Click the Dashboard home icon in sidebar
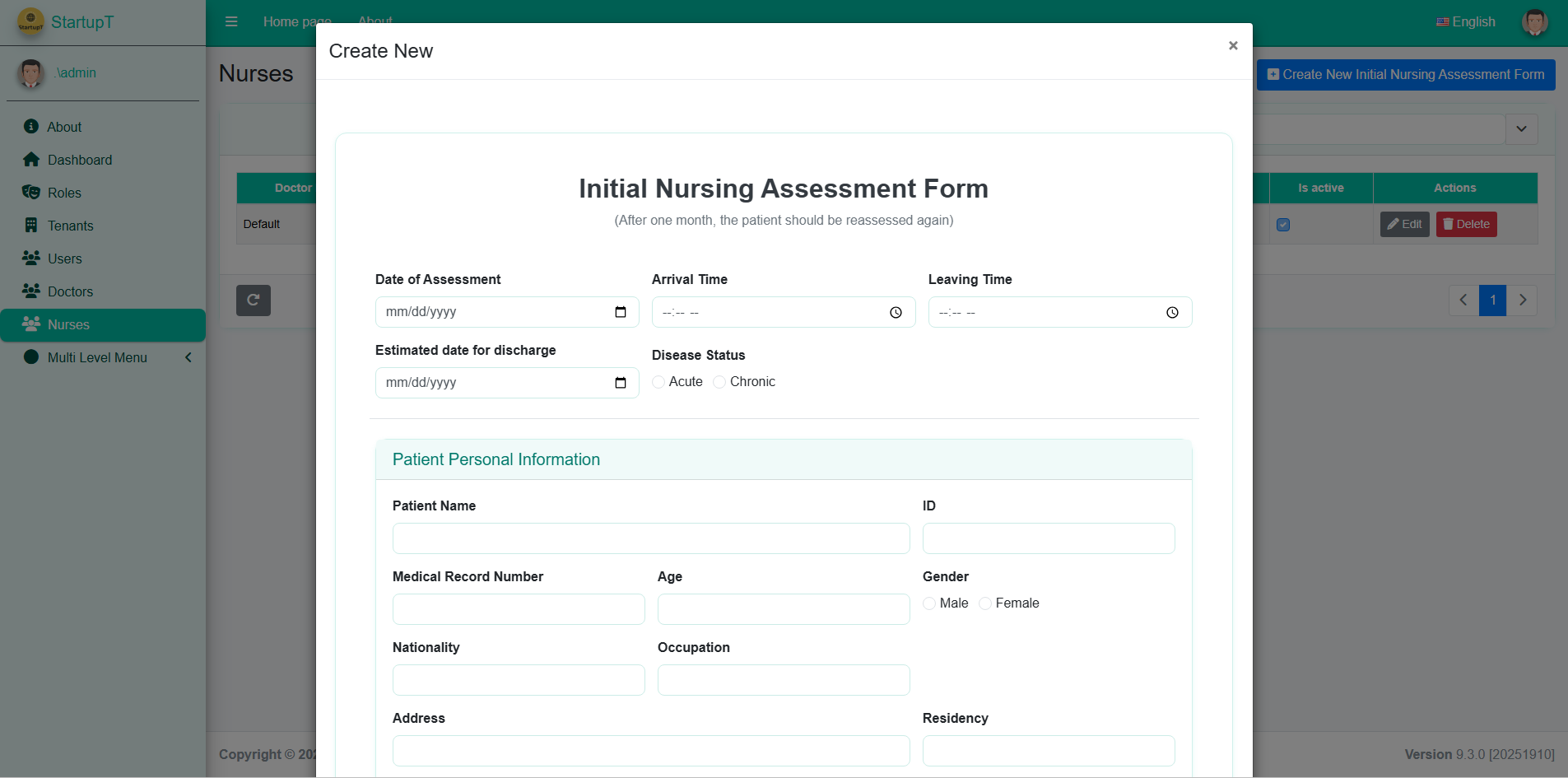Image resolution: width=1568 pixels, height=778 pixels. [x=31, y=160]
